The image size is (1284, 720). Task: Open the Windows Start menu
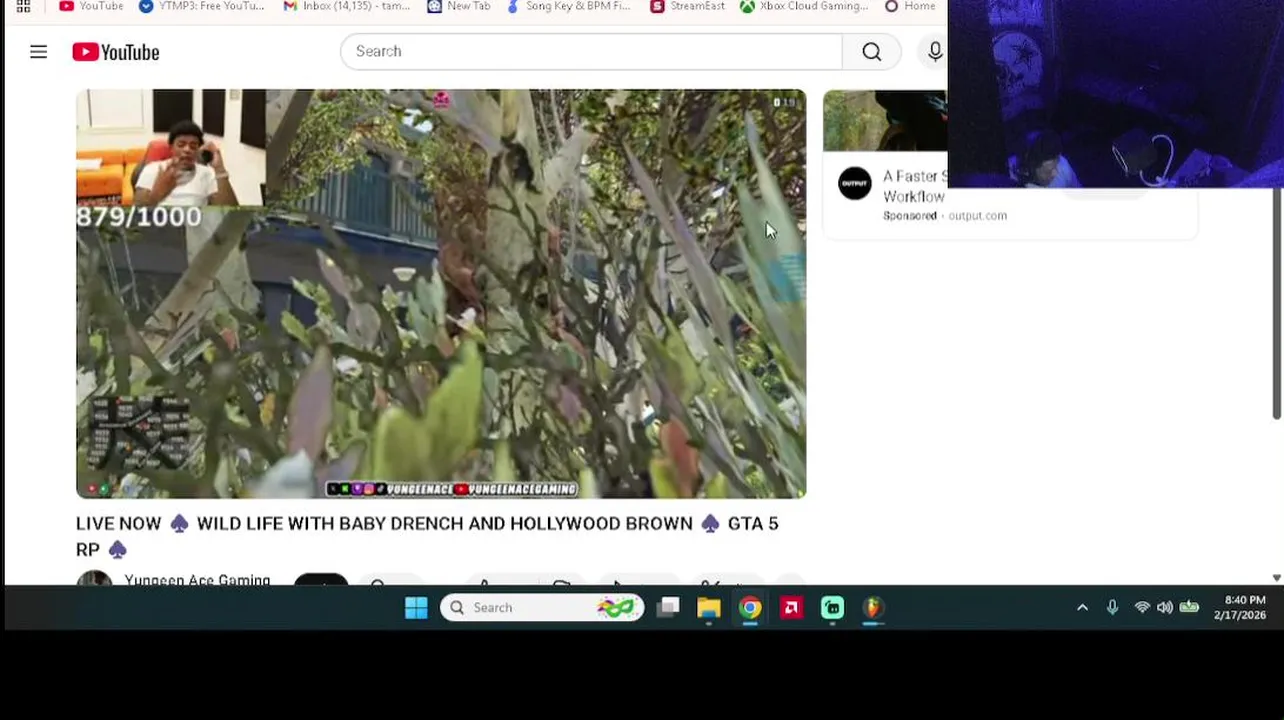tap(416, 608)
